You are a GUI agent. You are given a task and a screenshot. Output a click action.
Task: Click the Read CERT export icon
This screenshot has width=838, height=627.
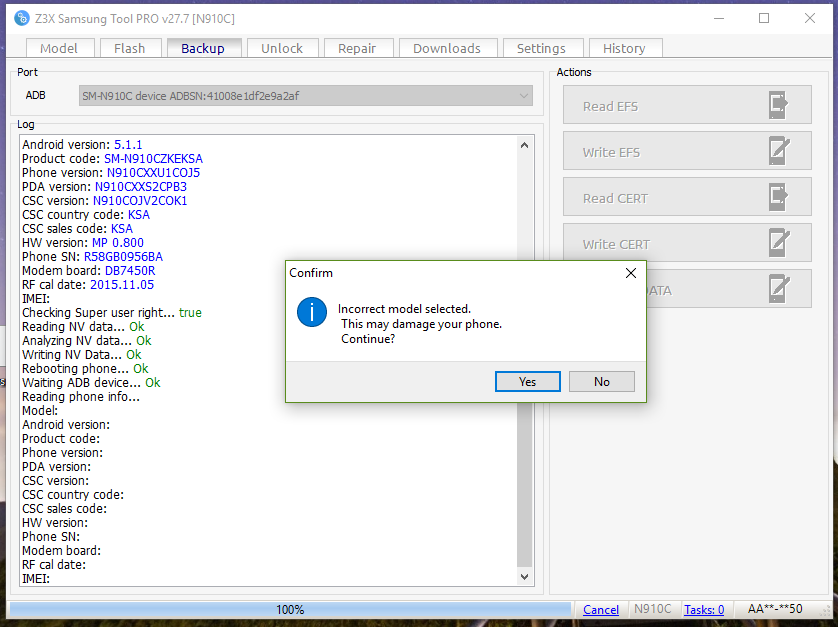[778, 197]
